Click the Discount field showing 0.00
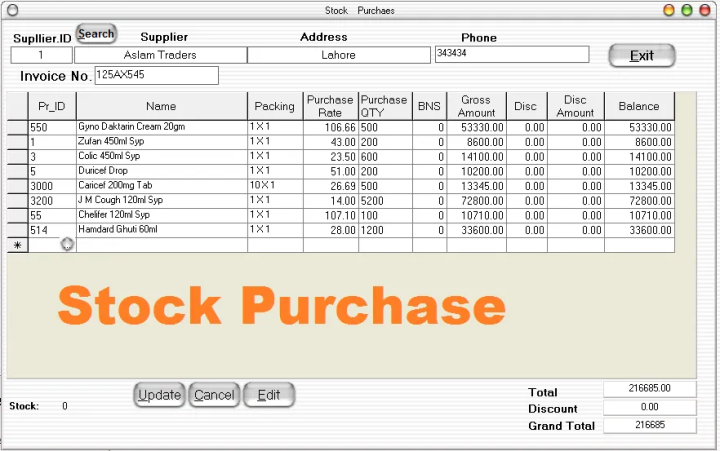 click(649, 407)
